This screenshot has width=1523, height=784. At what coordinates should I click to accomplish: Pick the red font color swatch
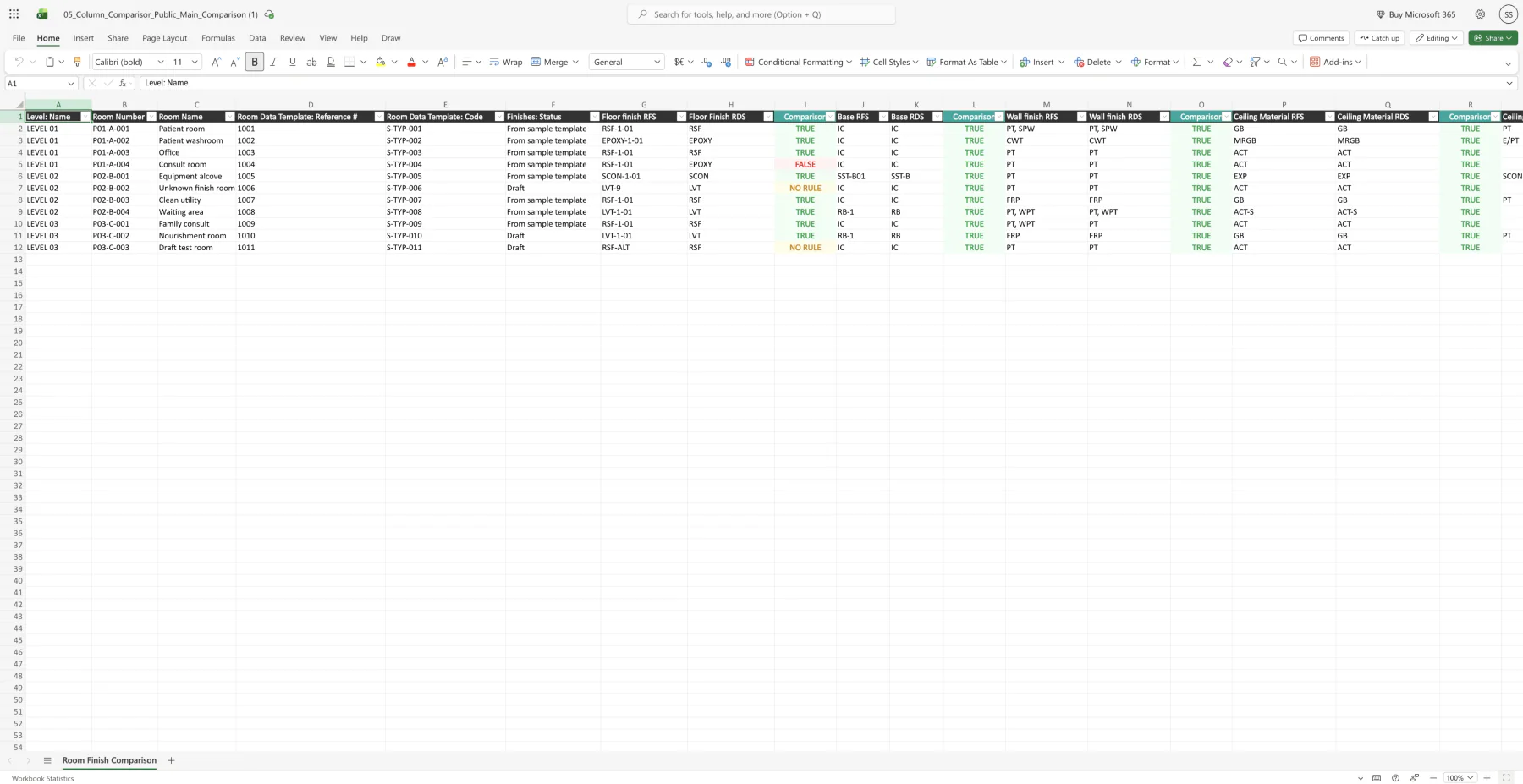(411, 65)
